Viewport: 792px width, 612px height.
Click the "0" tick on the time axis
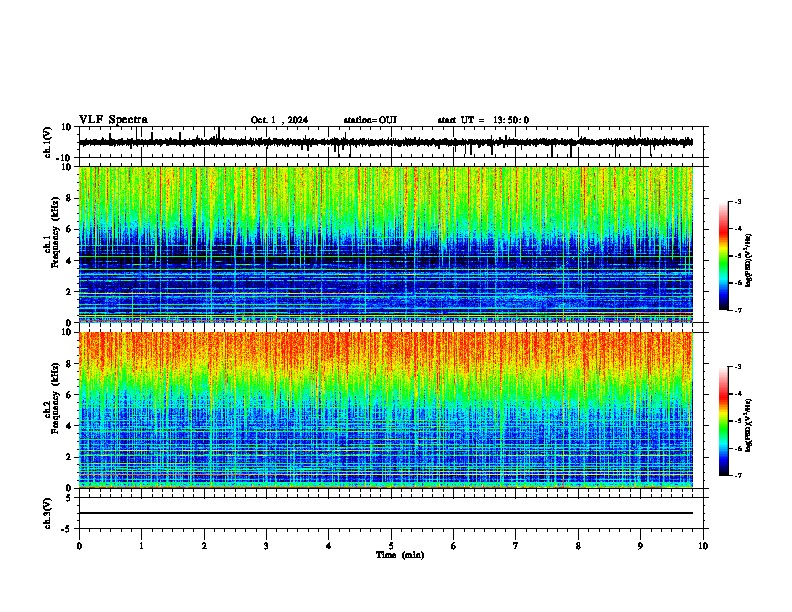[x=79, y=546]
